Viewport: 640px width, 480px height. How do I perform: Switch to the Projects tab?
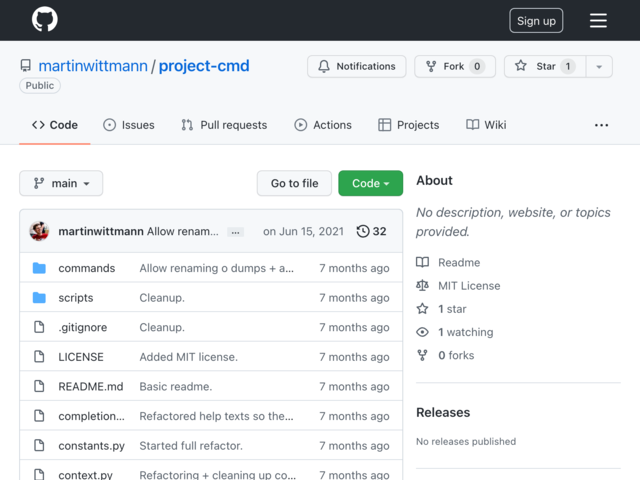(409, 125)
